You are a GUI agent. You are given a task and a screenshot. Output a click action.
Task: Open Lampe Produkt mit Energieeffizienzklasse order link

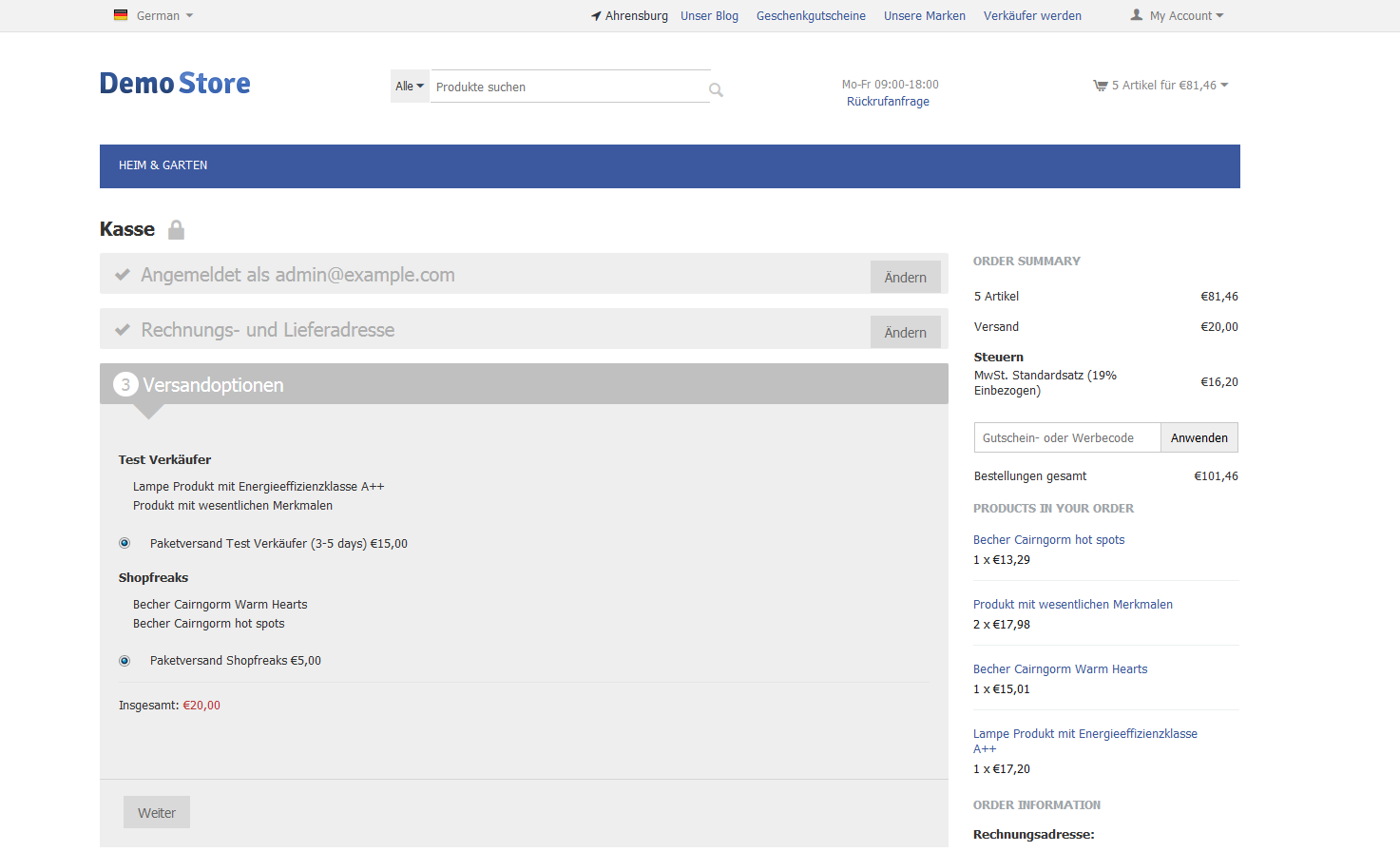click(1085, 741)
